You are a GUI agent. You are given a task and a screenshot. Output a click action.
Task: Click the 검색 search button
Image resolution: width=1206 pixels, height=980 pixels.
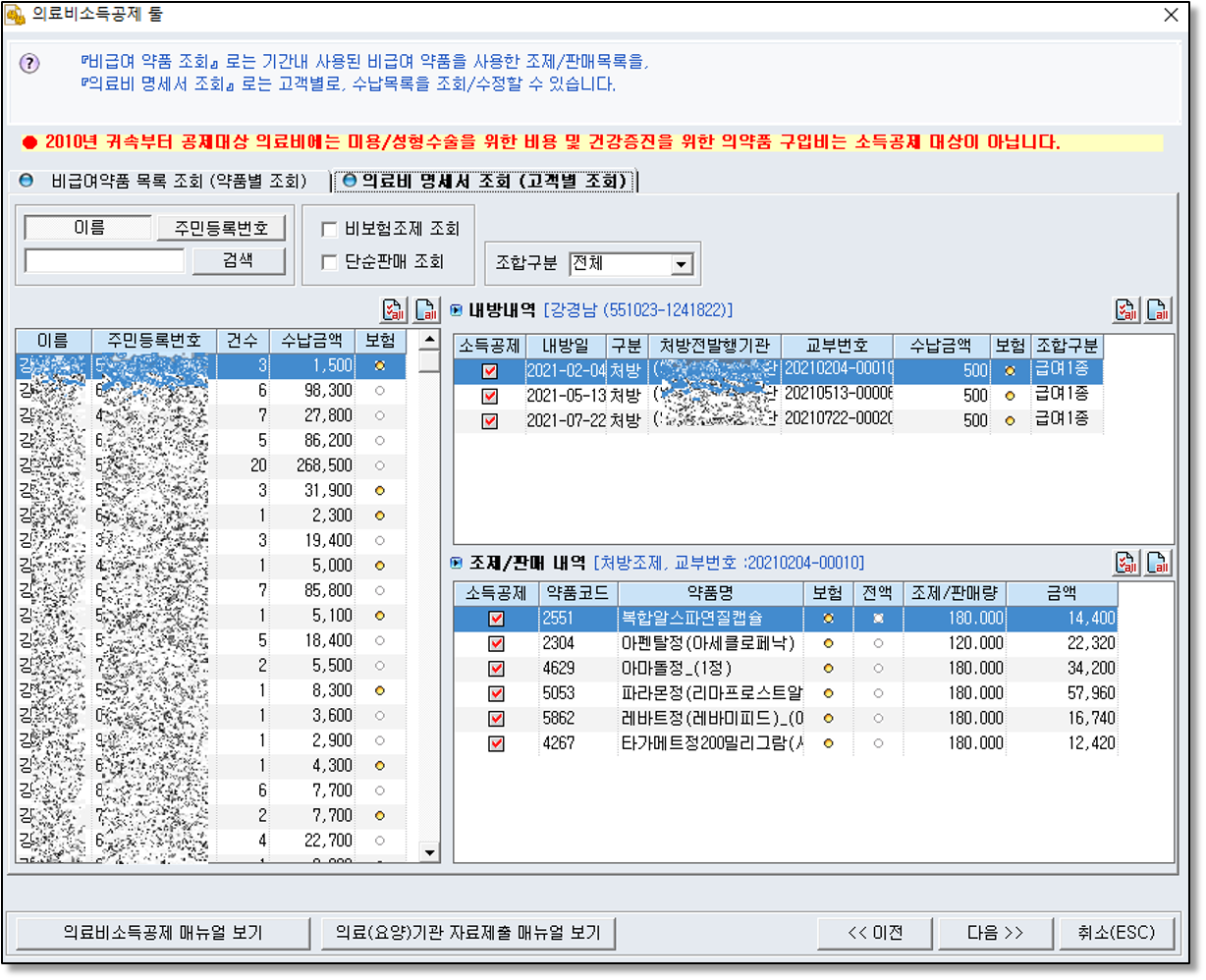[x=239, y=260]
